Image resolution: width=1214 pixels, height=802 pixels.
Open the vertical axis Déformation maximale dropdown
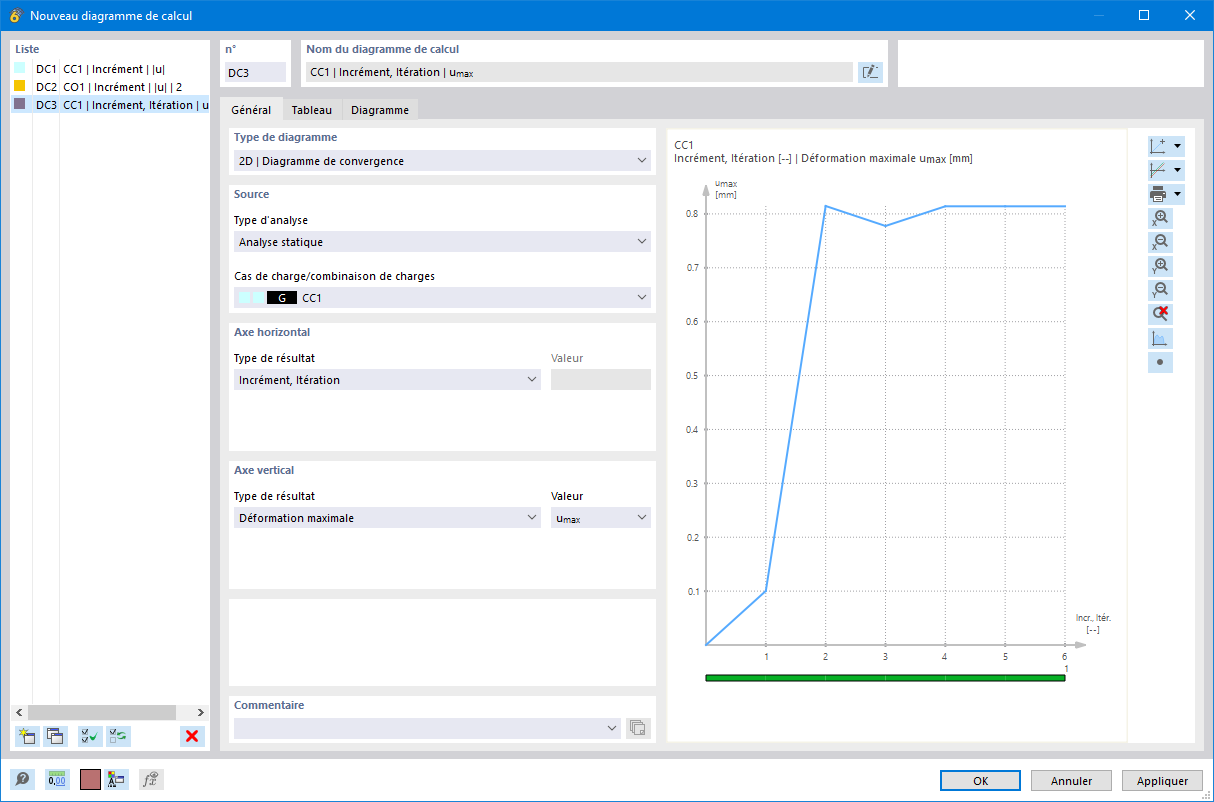[387, 517]
